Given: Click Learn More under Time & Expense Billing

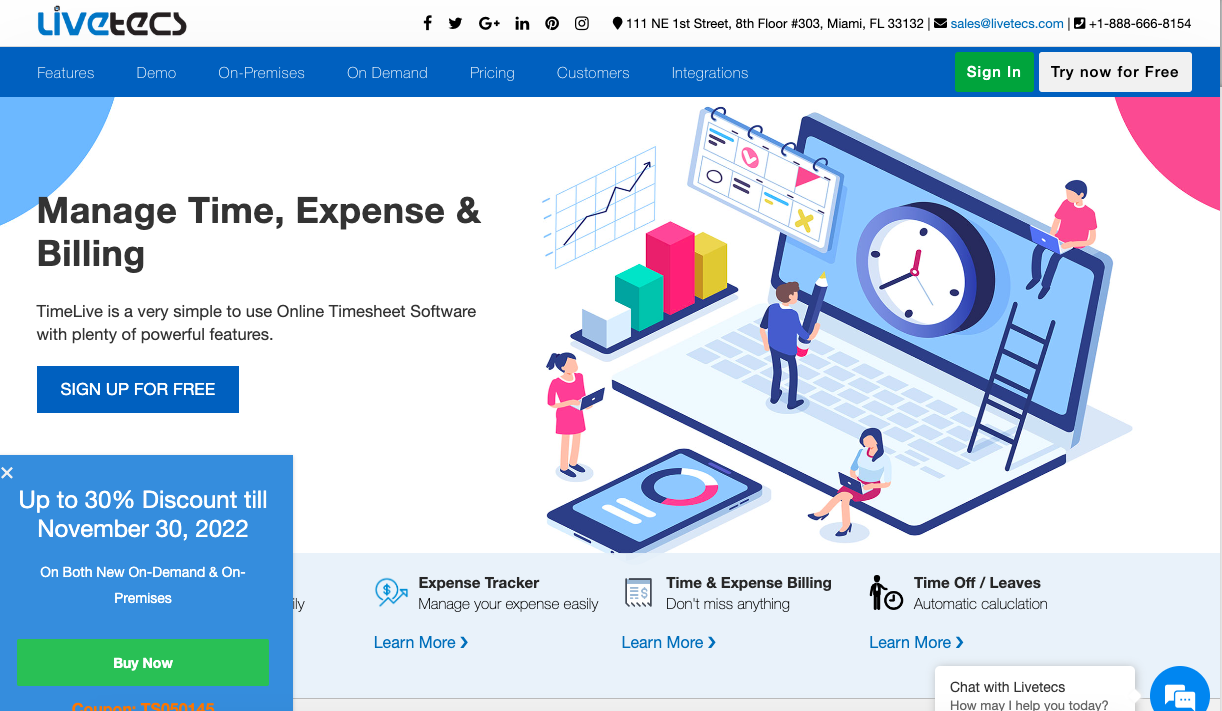Looking at the screenshot, I should pos(669,642).
